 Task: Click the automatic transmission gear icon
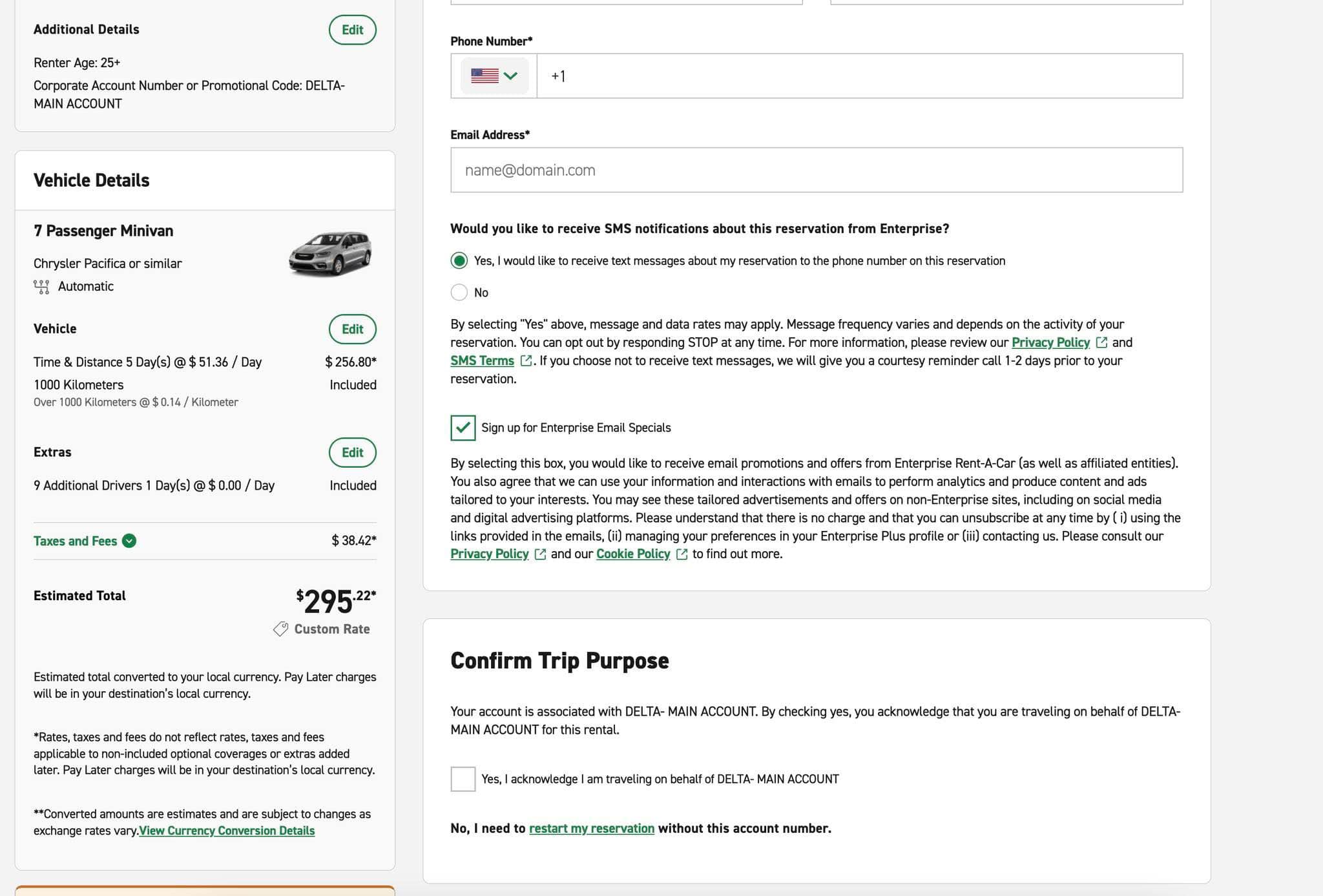(x=41, y=287)
